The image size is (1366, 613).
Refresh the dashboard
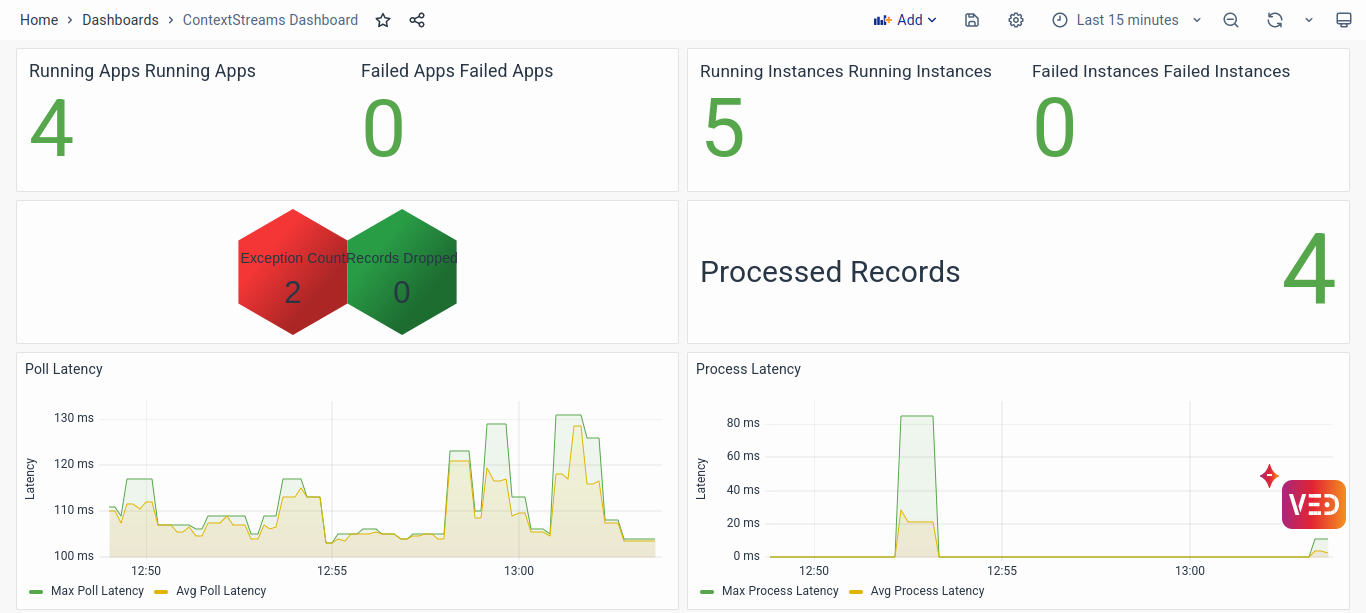point(1274,20)
